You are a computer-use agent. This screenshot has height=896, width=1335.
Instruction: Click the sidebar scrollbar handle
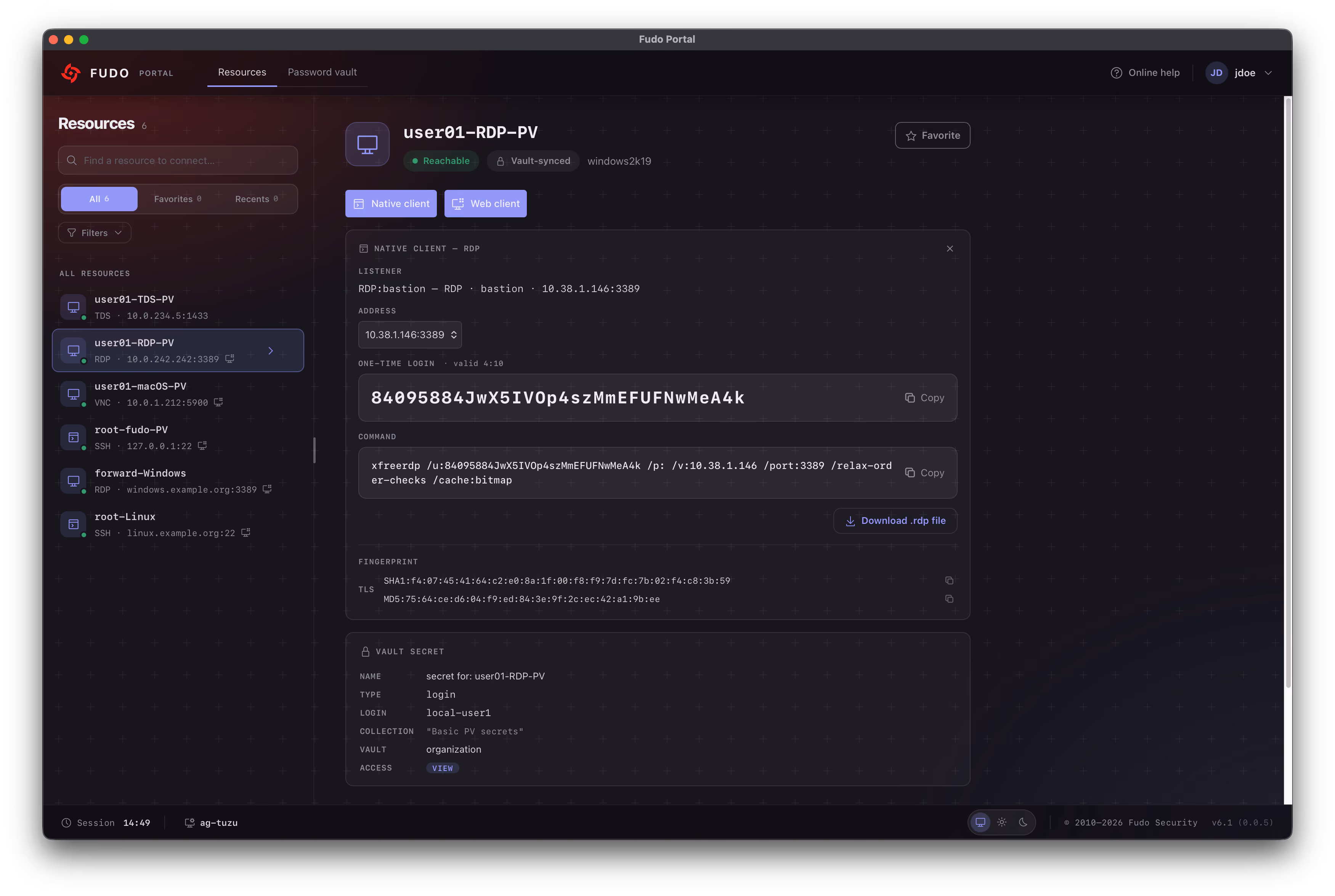[314, 450]
